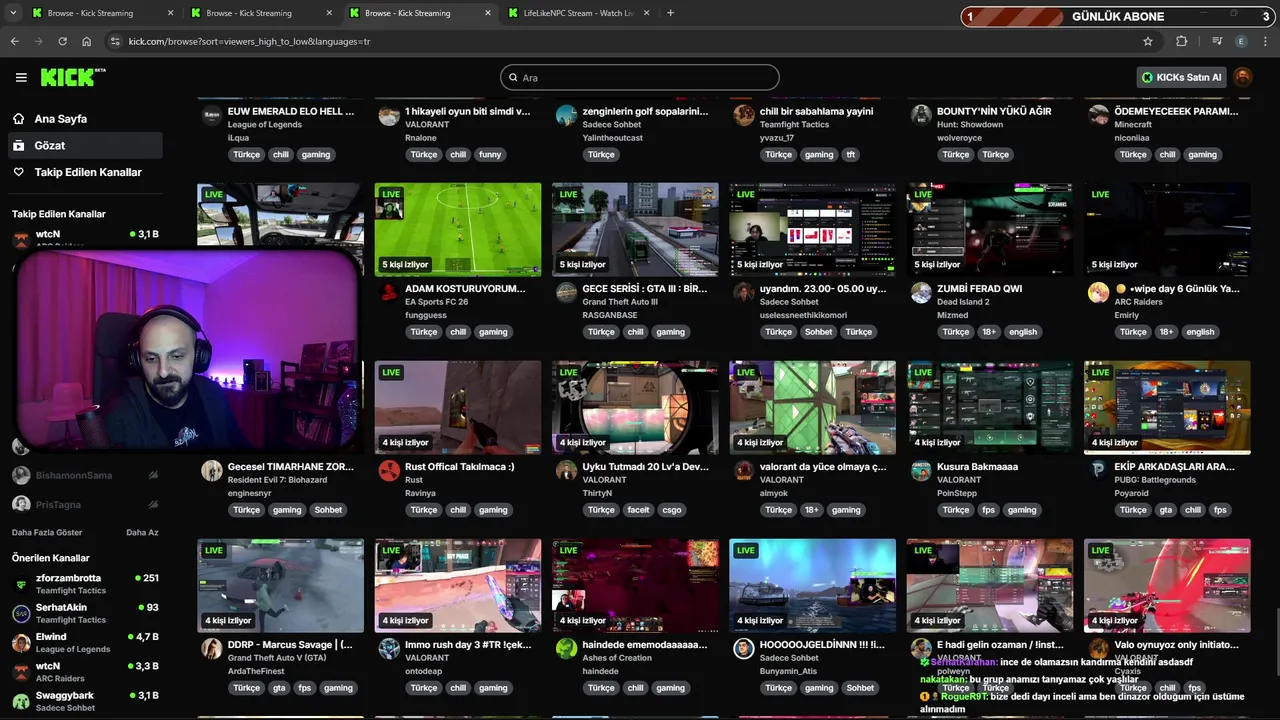Open the Grand Theft Auto III category link
Image resolution: width=1280 pixels, height=720 pixels.
(x=620, y=302)
